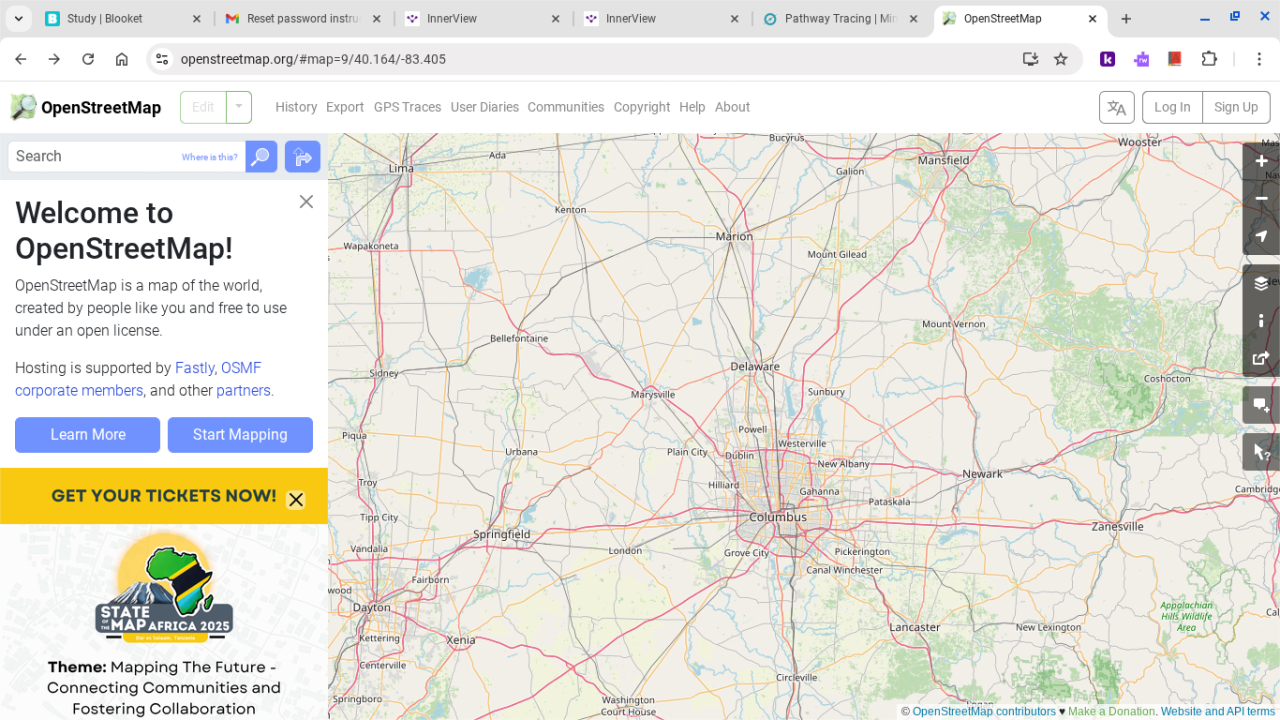
Task: Open the map key info panel
Action: pyautogui.click(x=1261, y=321)
